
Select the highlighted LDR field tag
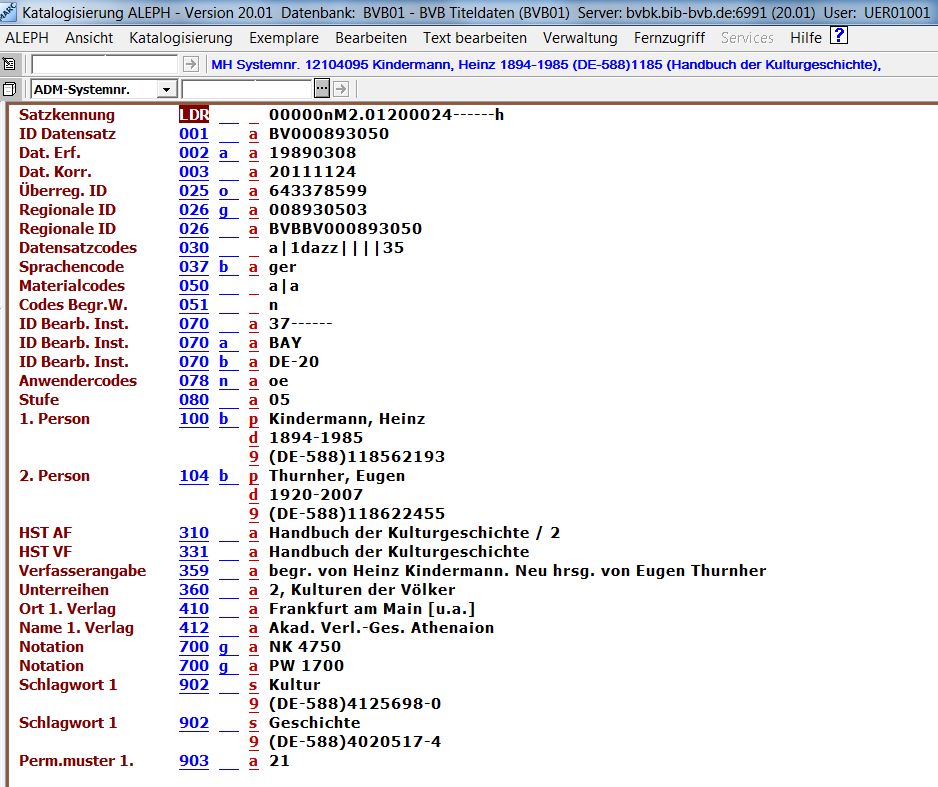coord(194,115)
